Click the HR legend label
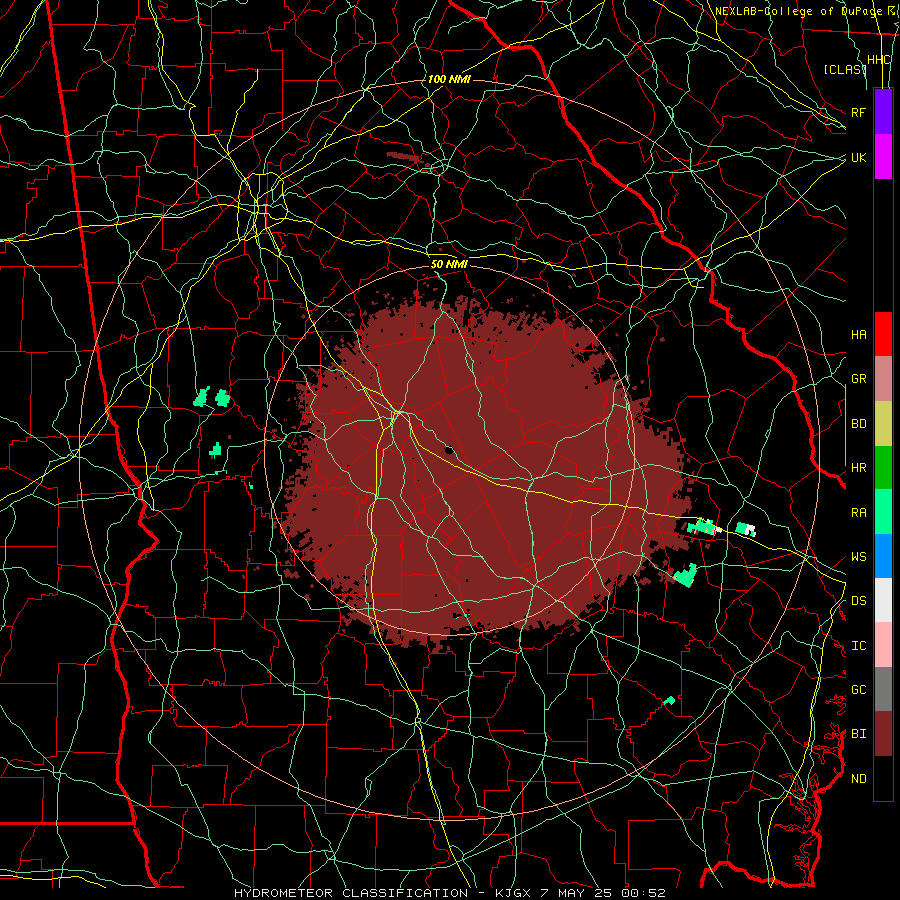Viewport: 900px width, 900px height. point(858,468)
